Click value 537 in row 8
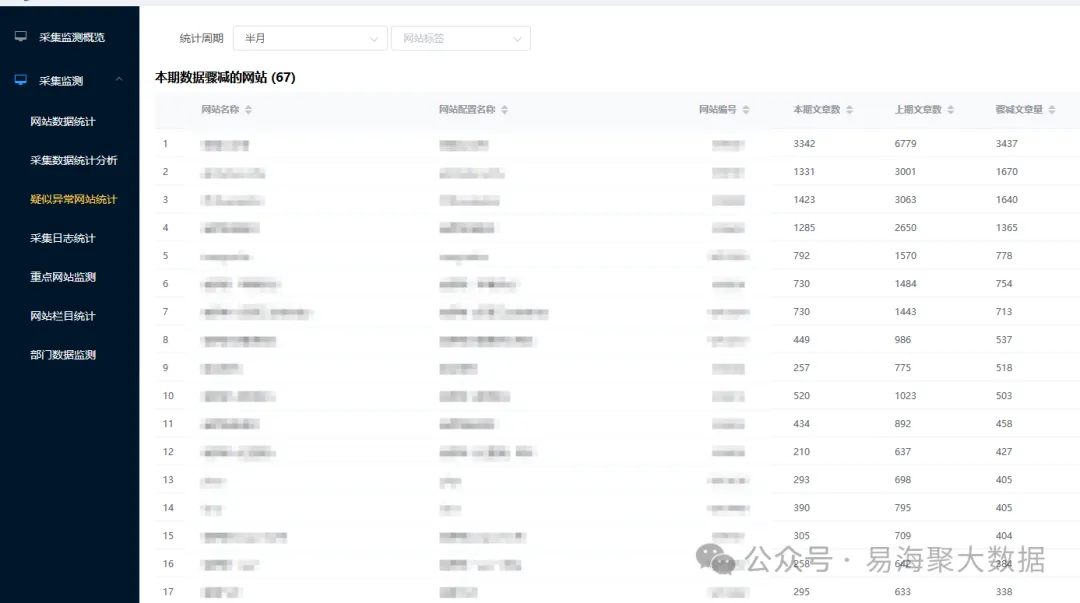Image resolution: width=1080 pixels, height=603 pixels. 1004,340
